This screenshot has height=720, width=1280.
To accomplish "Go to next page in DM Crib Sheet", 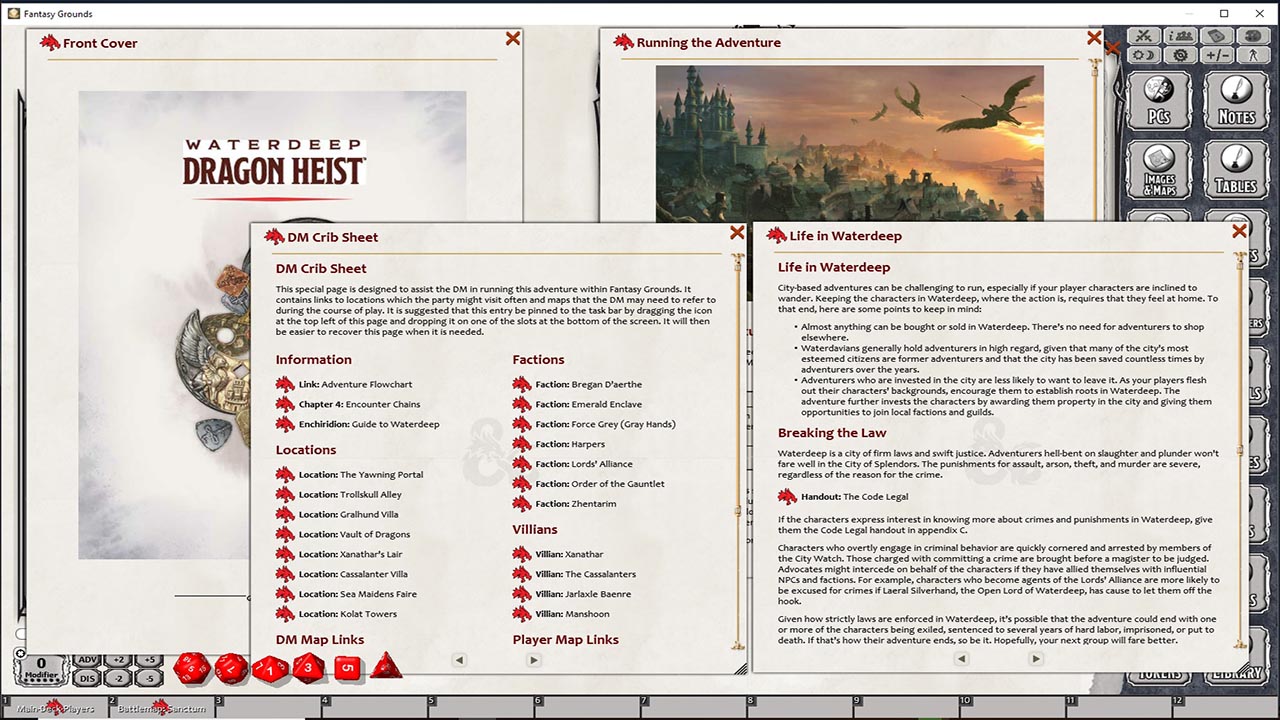I will tap(533, 660).
